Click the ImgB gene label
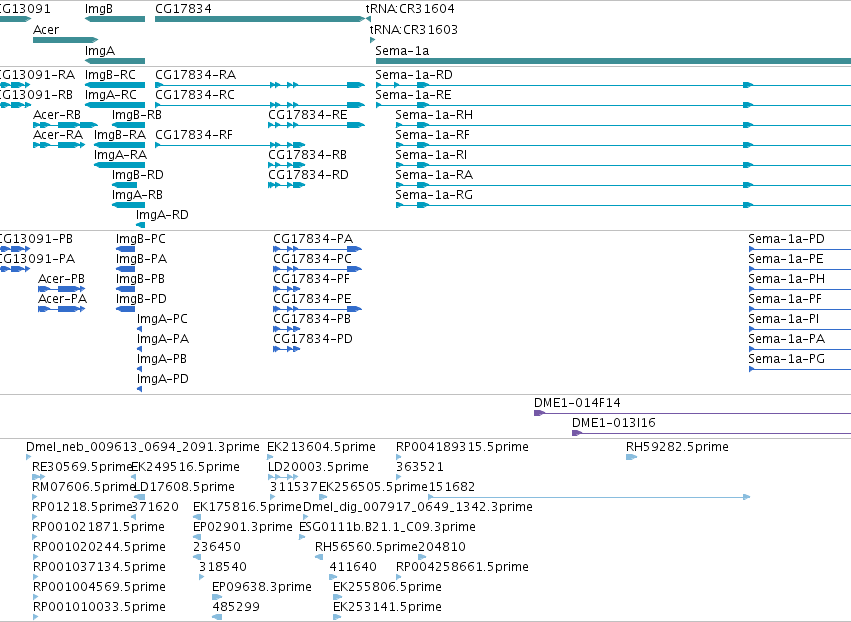Screen dimensions: 851x622 point(99,9)
